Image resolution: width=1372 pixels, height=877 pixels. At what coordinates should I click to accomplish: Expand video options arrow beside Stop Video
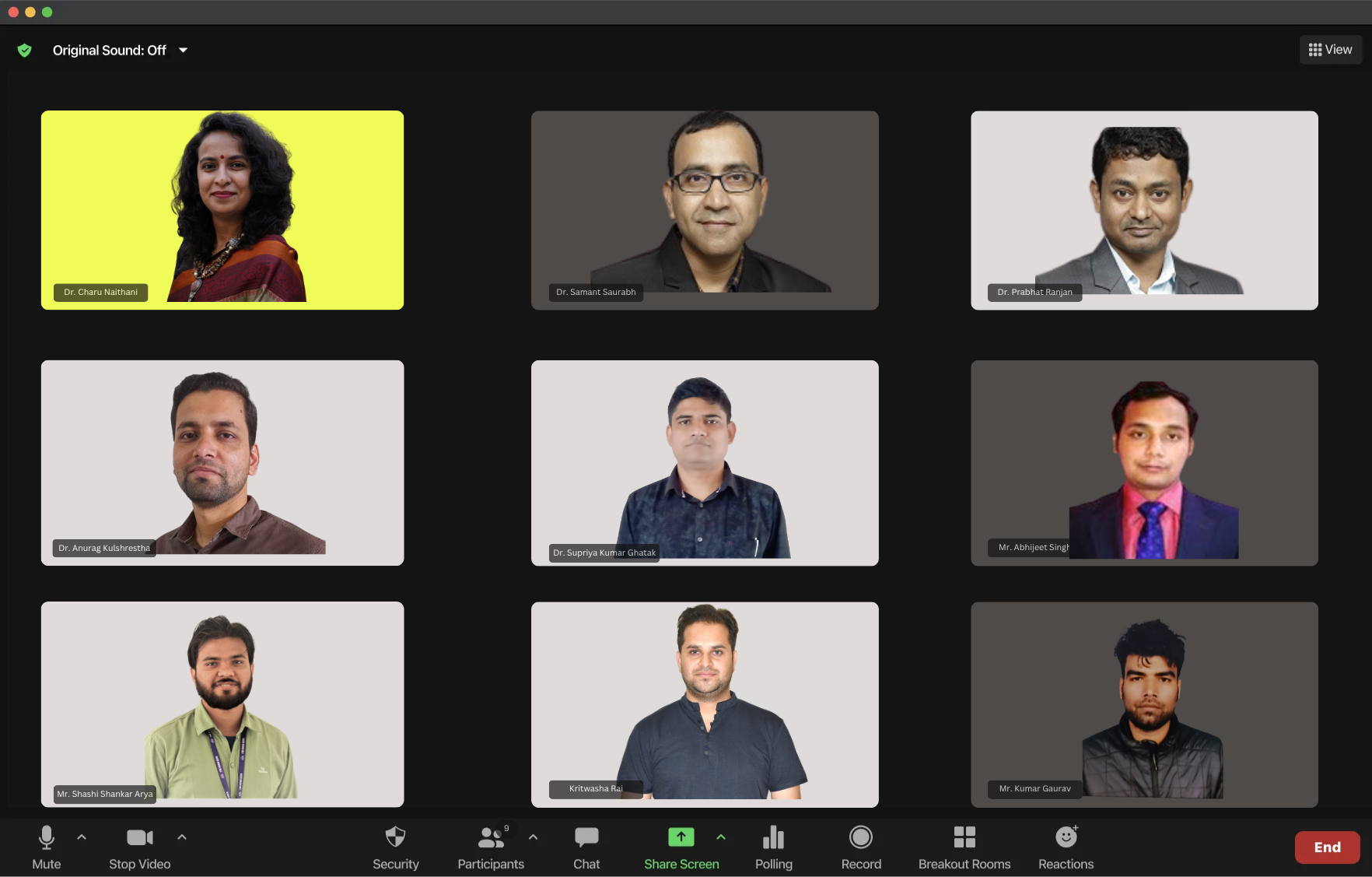182,837
